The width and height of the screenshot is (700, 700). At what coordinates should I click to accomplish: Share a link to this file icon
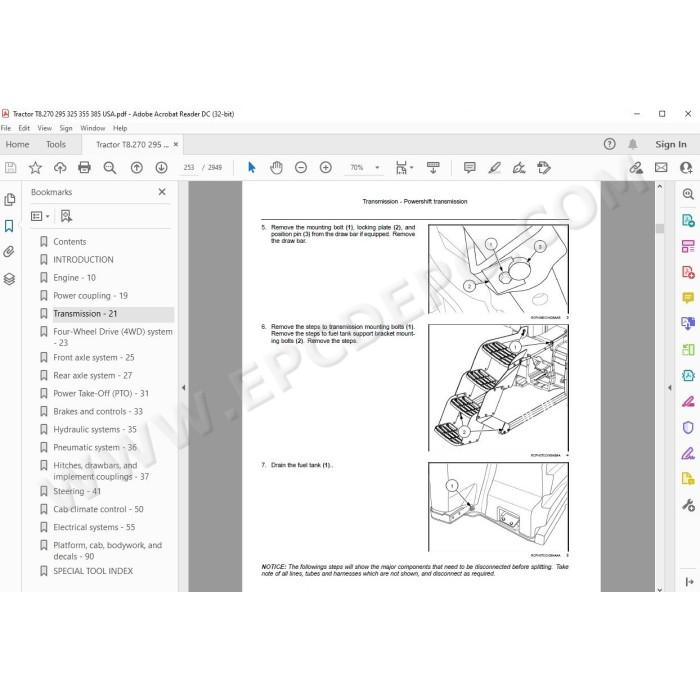636,168
